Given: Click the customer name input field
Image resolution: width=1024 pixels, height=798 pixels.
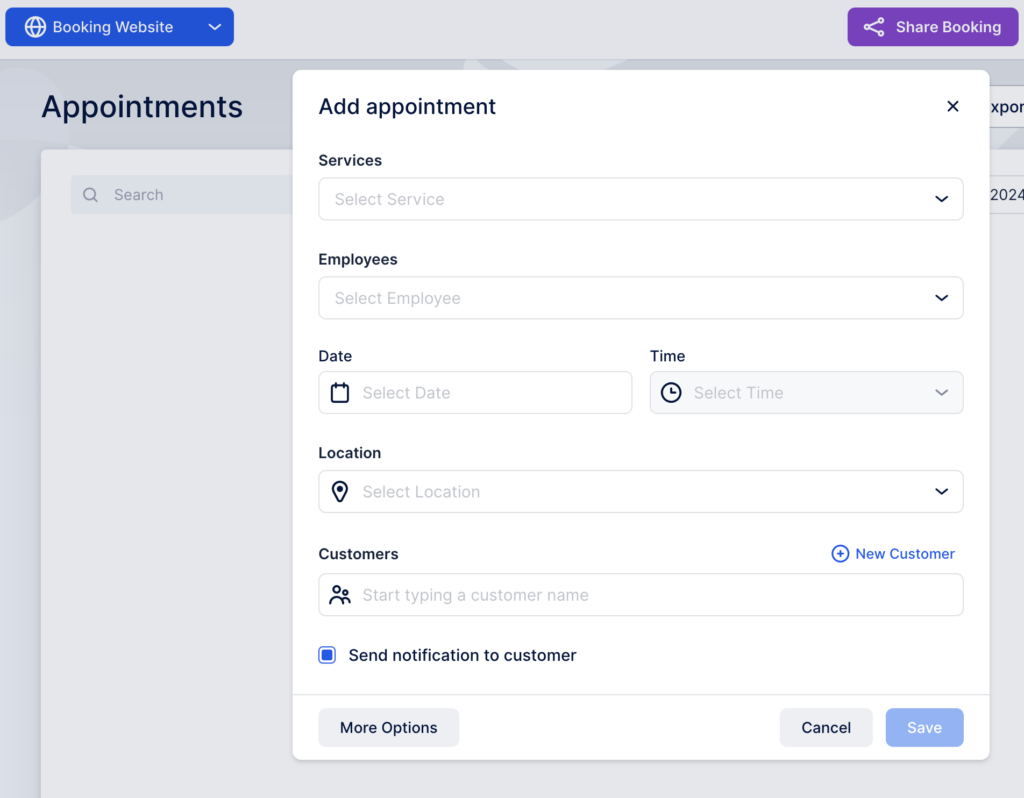Looking at the screenshot, I should tap(640, 595).
